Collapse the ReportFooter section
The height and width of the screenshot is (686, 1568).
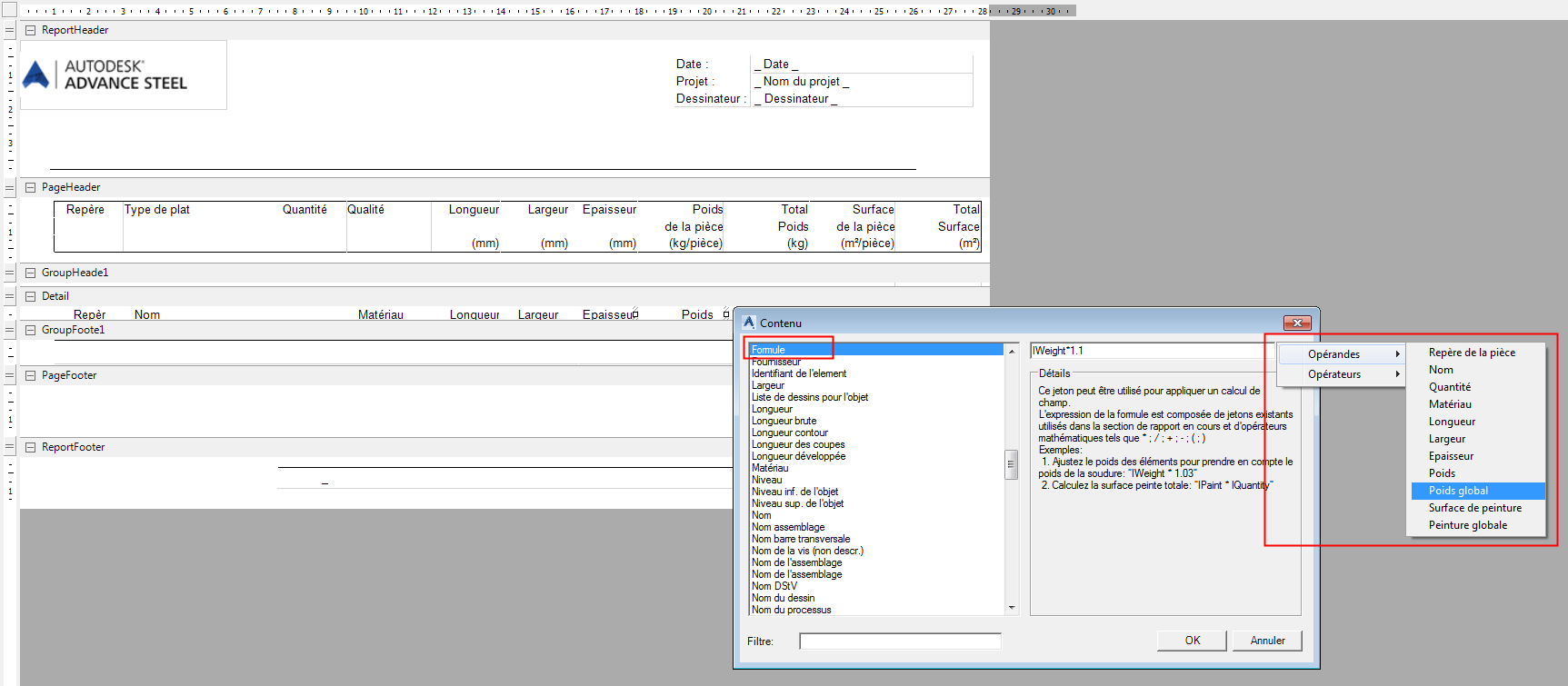[30, 447]
